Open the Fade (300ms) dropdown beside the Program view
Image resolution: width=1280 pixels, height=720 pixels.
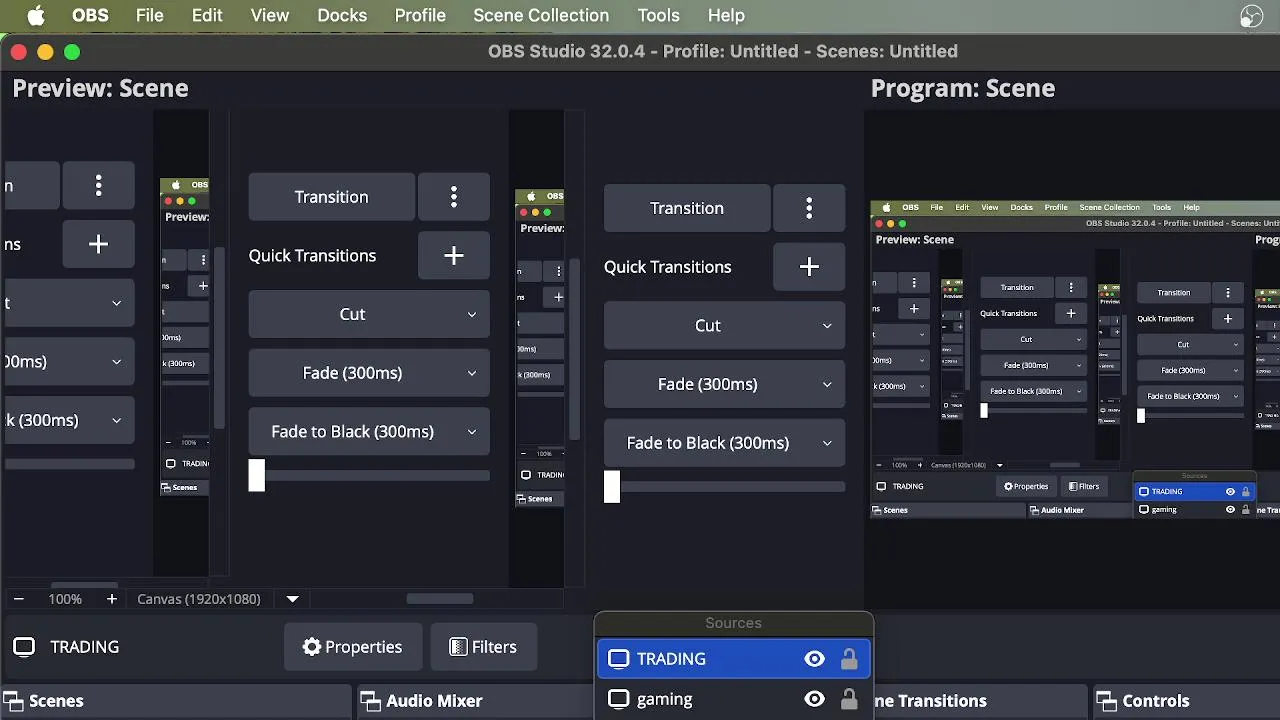click(x=724, y=384)
